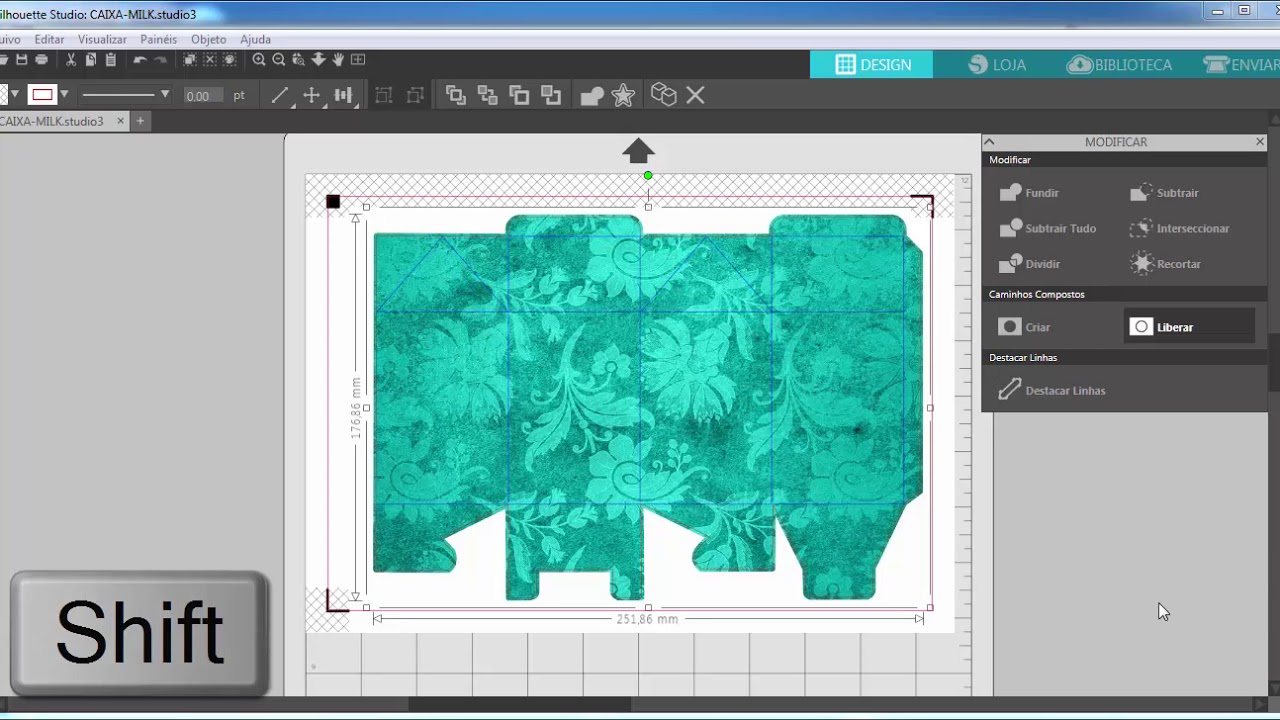Click the 3D boxes replicate icon

point(663,95)
